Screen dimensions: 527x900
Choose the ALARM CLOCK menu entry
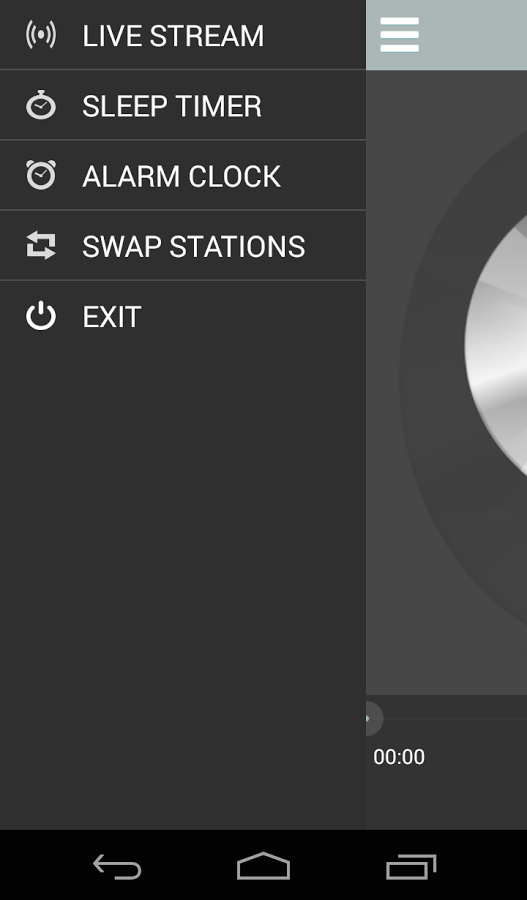183,175
